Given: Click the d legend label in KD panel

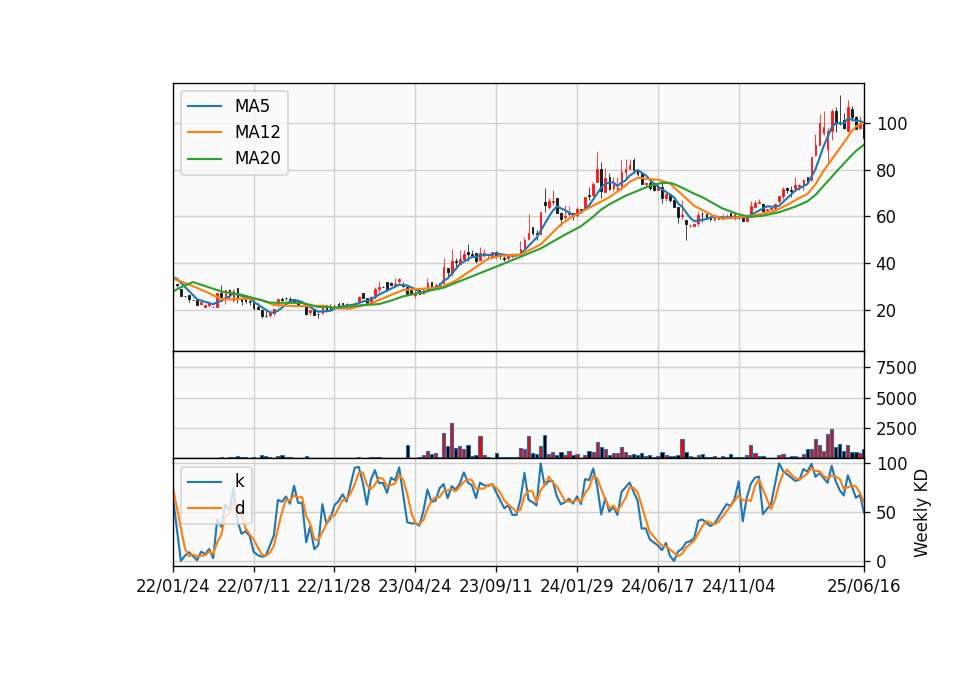Looking at the screenshot, I should 240,508.
